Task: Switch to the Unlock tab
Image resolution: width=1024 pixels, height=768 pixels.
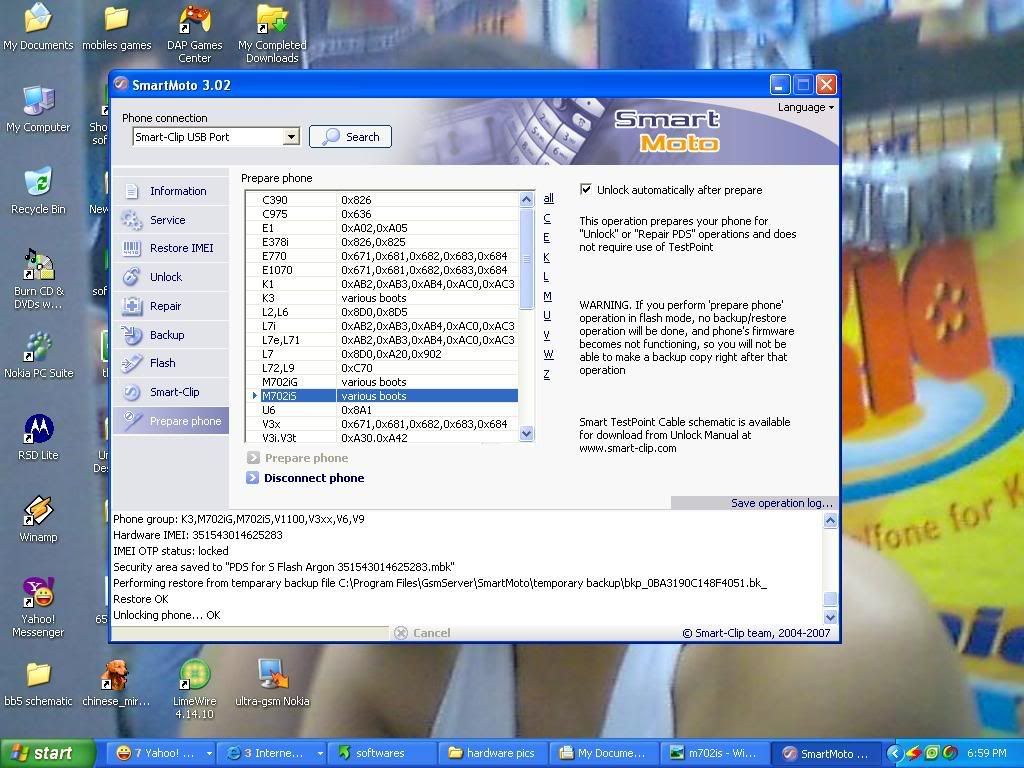Action: point(171,277)
